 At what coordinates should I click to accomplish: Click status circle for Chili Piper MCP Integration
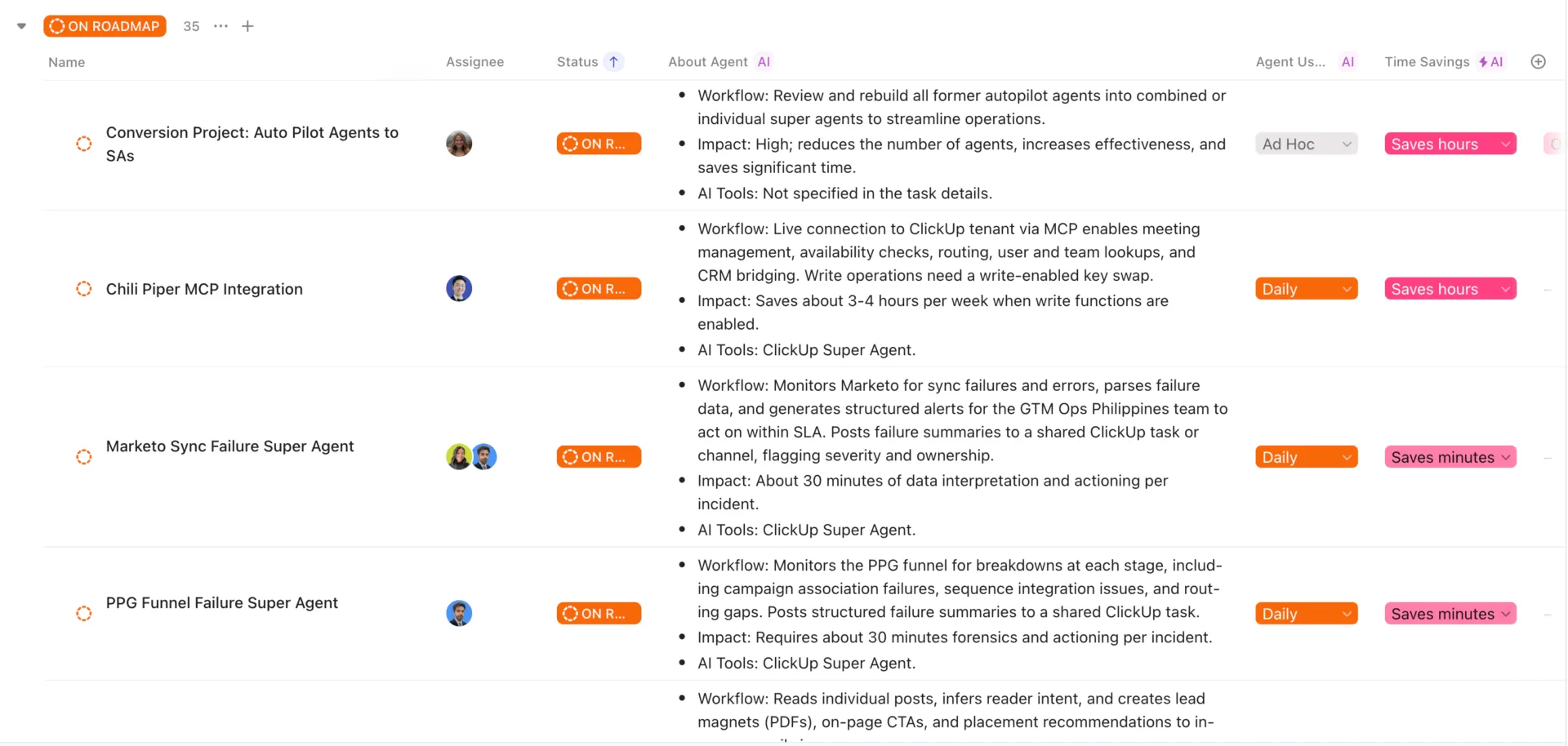(83, 289)
